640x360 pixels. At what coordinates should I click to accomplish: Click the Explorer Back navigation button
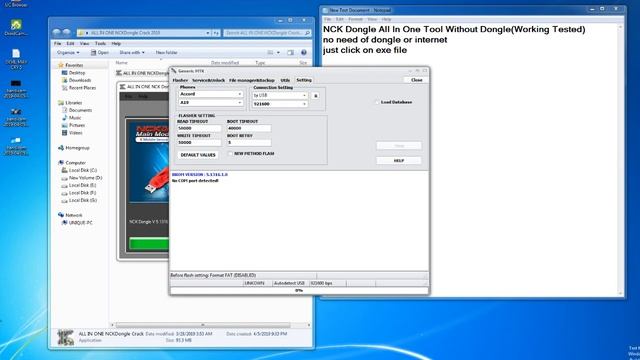pos(57,33)
